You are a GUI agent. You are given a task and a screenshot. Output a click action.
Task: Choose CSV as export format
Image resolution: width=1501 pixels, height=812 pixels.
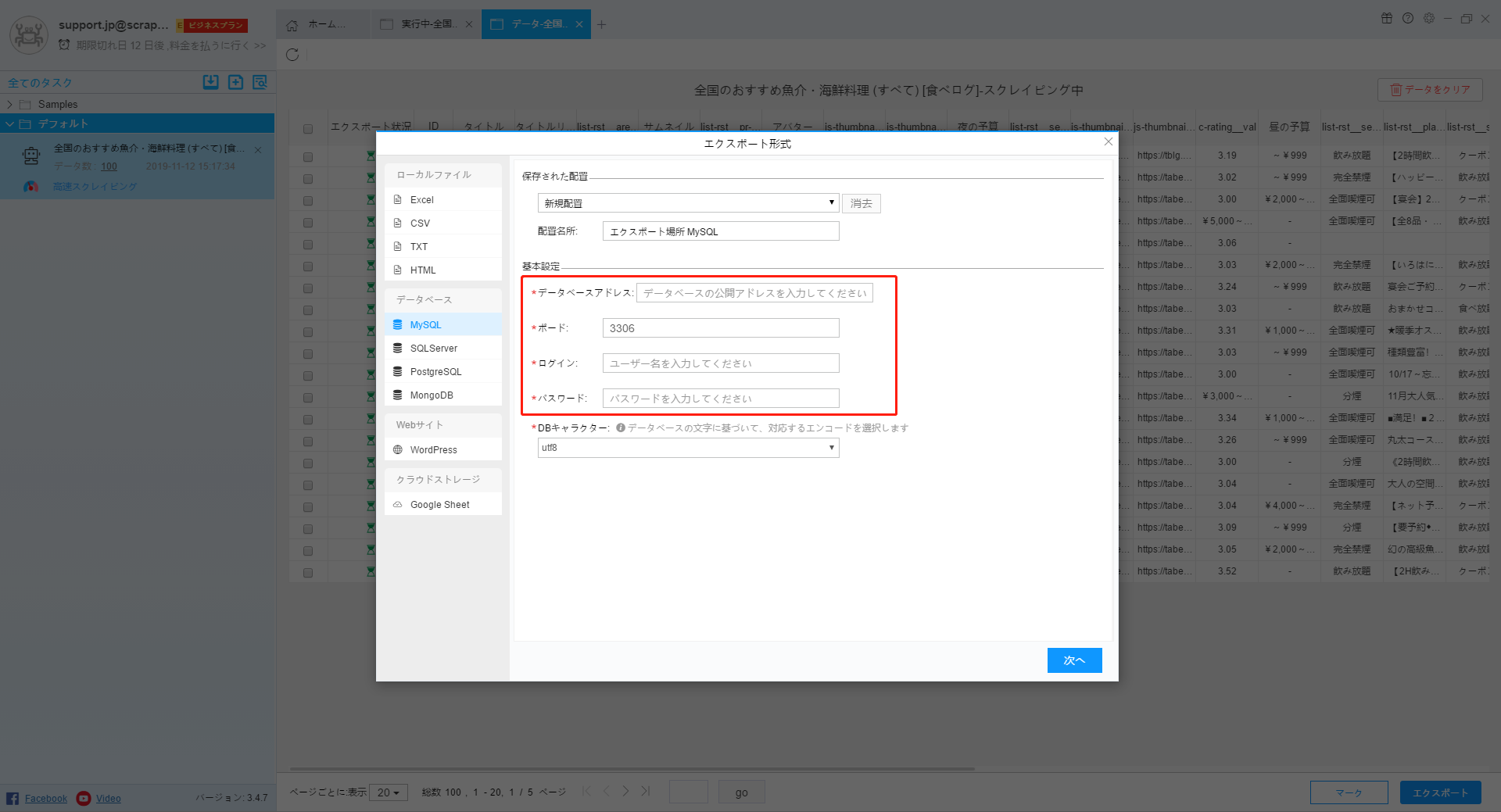pyautogui.click(x=443, y=223)
